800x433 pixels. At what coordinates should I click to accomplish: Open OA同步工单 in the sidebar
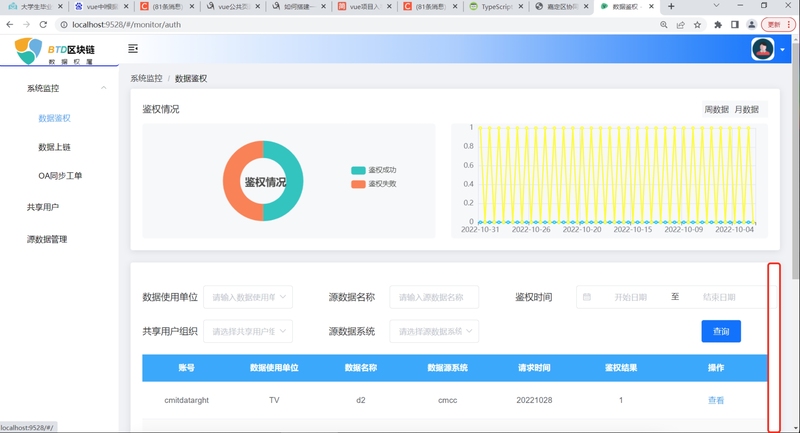click(x=60, y=175)
